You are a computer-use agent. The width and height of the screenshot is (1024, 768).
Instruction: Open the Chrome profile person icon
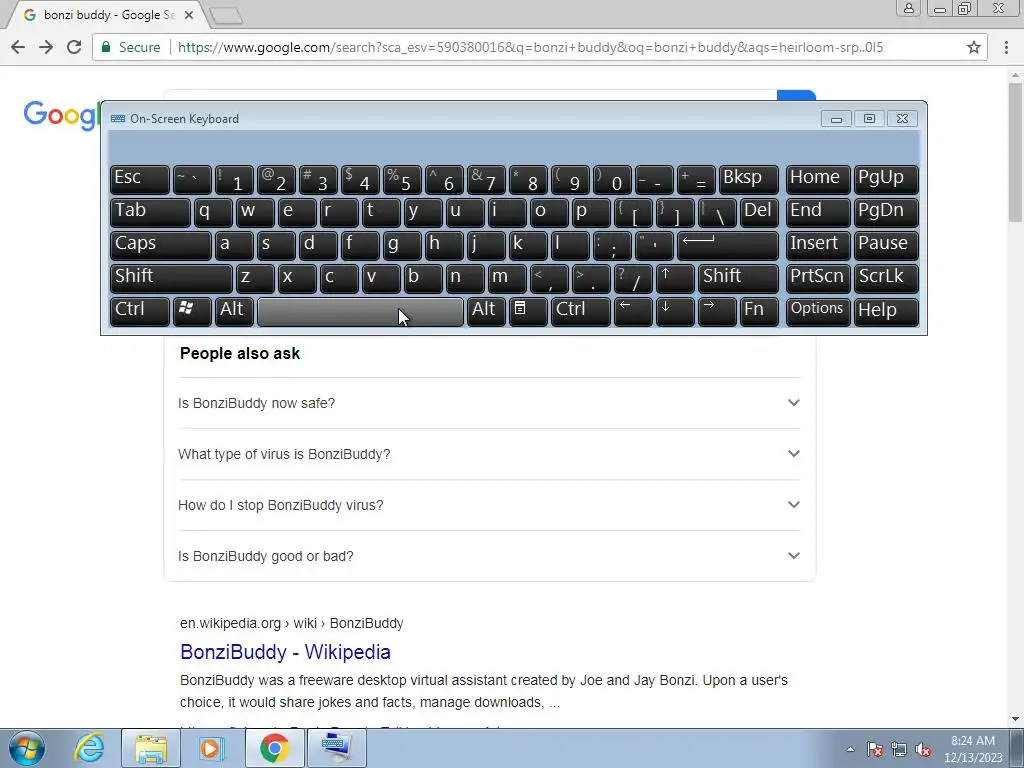point(908,8)
